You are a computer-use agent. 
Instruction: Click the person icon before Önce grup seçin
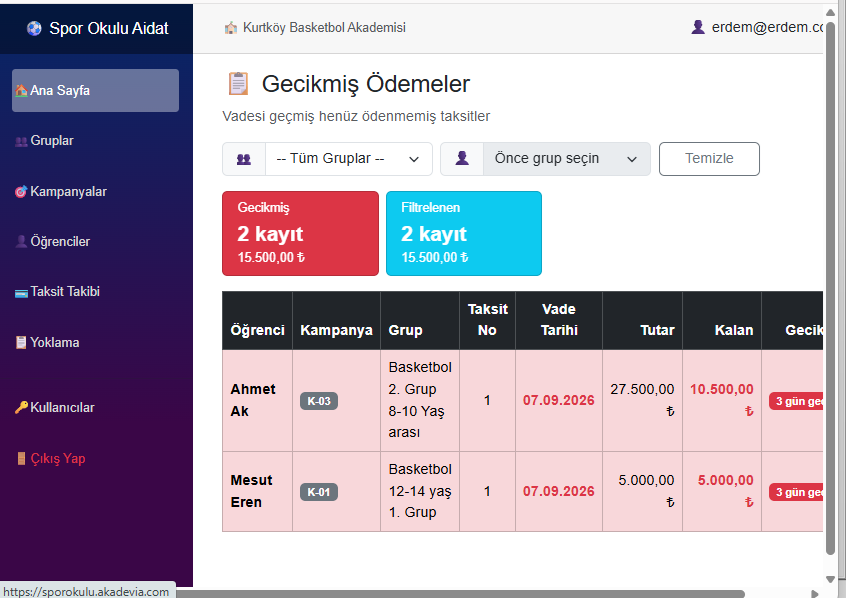pos(462,159)
